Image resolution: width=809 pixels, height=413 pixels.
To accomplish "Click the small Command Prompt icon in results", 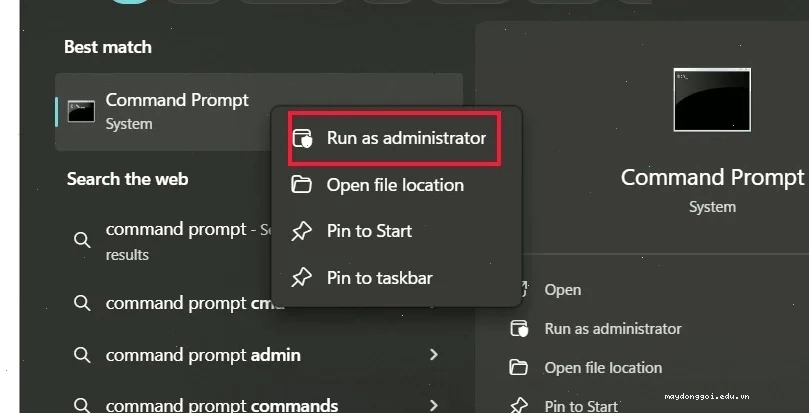I will pyautogui.click(x=82, y=112).
